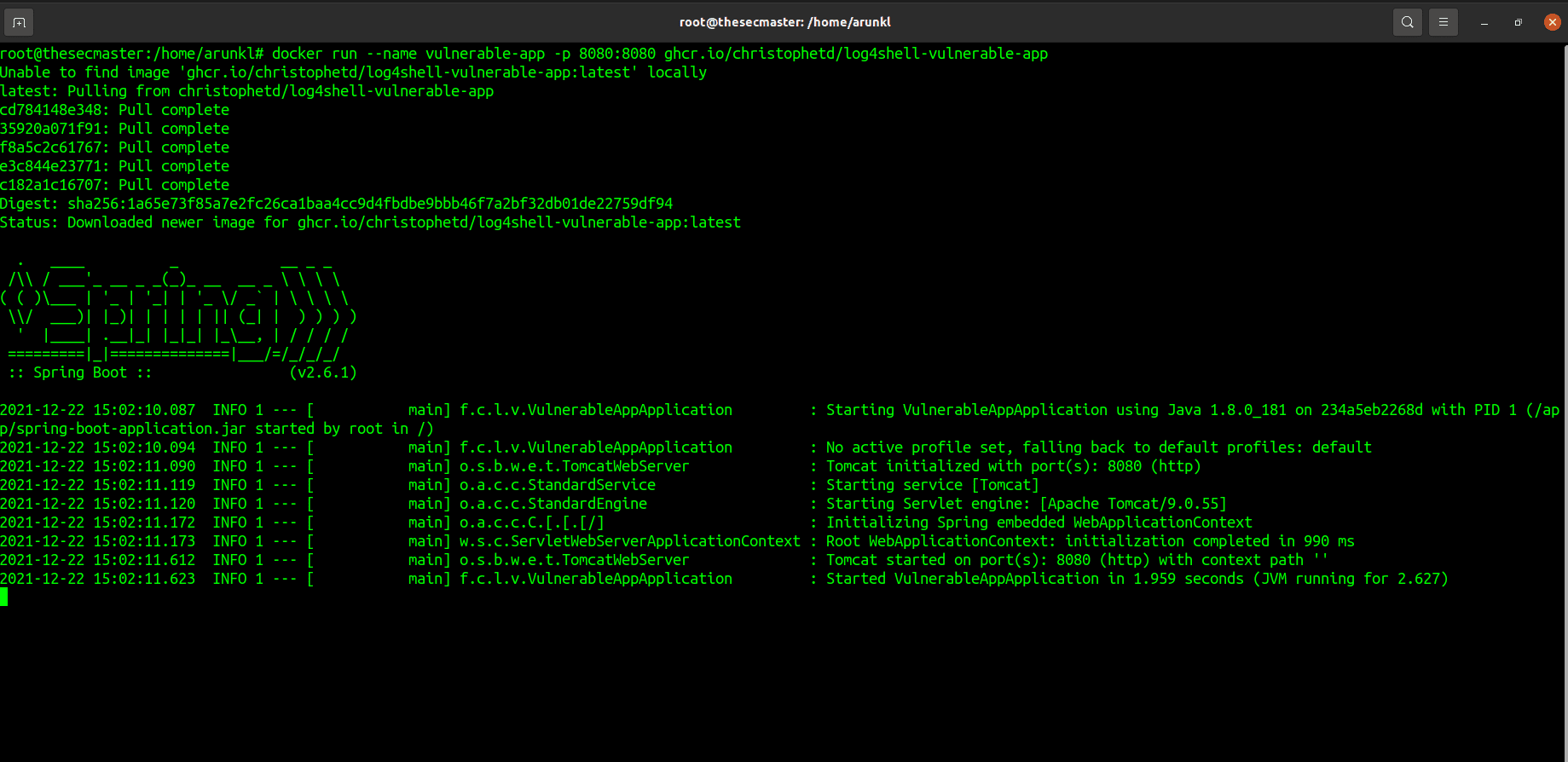Click the 35920a071f91 Pull complete line
This screenshot has height=762, width=1568.
[x=114, y=129]
